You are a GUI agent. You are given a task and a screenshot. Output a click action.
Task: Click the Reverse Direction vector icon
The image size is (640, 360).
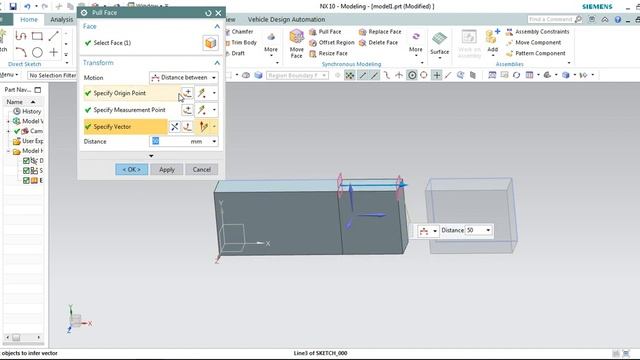[175, 127]
